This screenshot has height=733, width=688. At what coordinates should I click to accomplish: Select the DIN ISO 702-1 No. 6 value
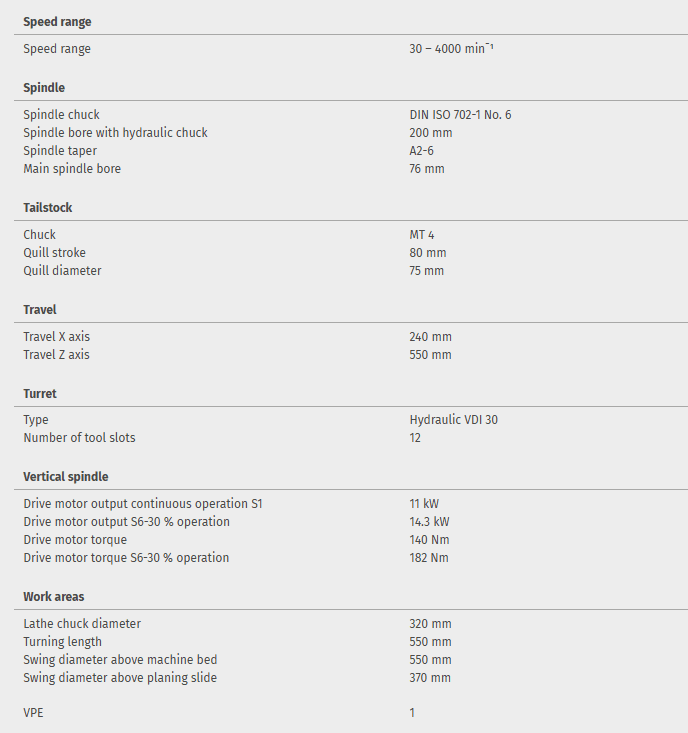(x=460, y=115)
